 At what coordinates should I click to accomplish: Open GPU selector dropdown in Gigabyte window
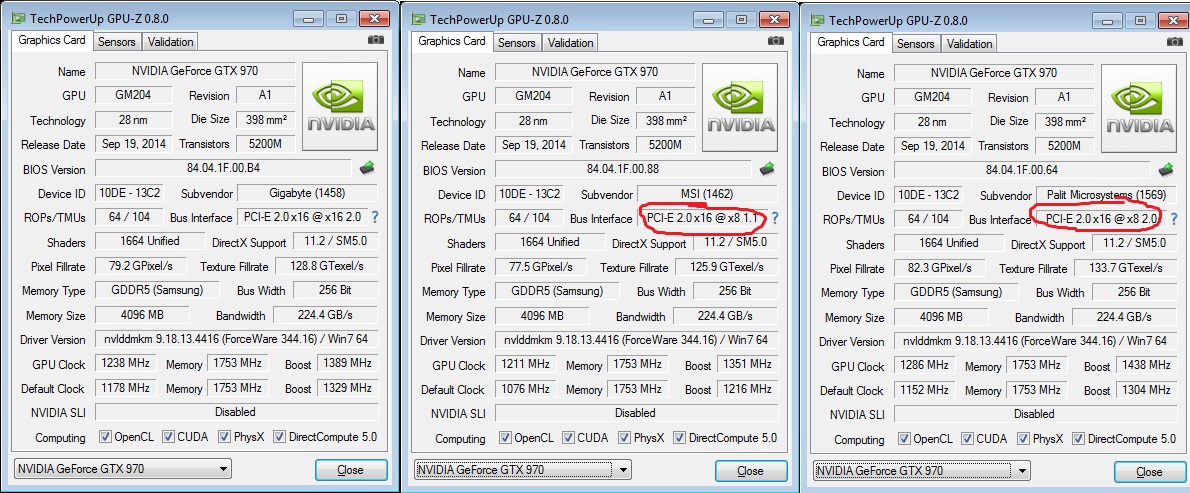click(122, 469)
